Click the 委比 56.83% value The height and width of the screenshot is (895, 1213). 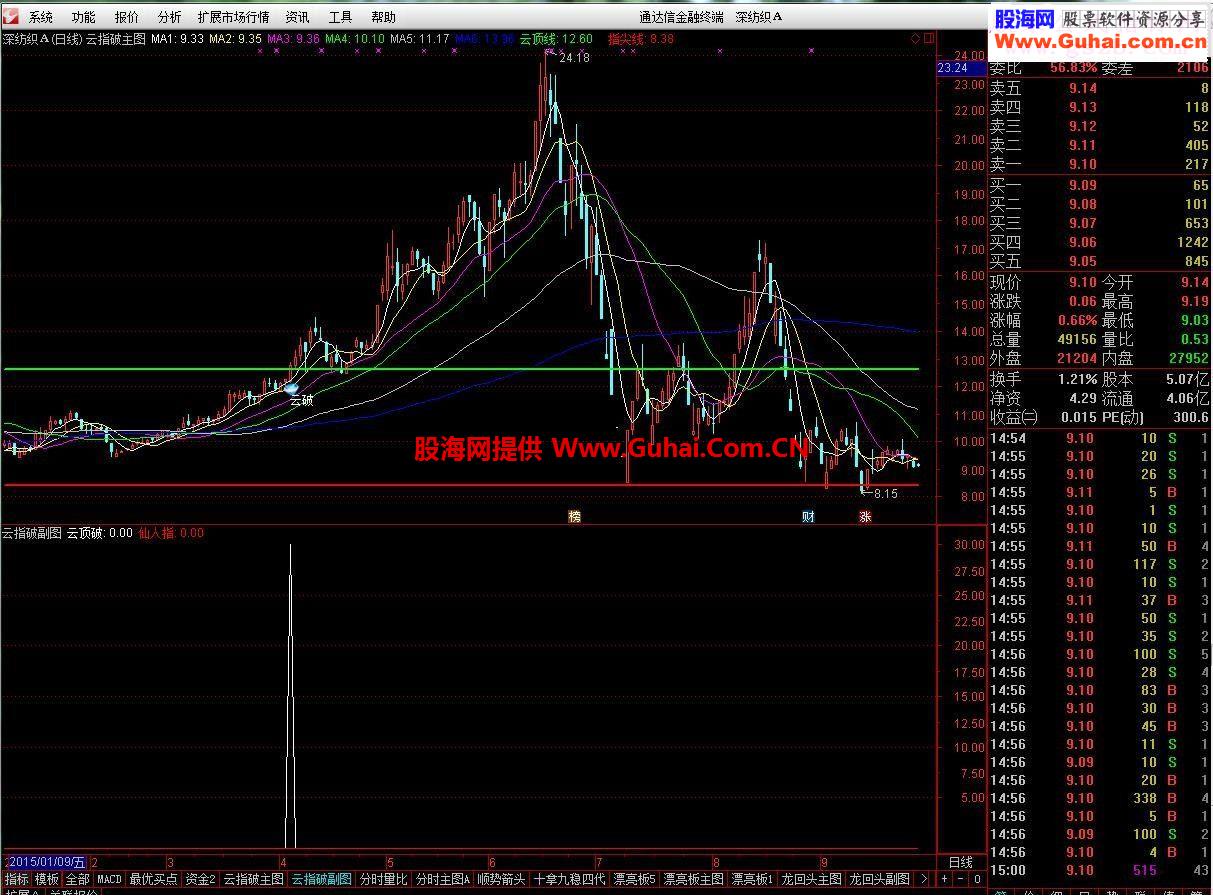click(x=1073, y=67)
